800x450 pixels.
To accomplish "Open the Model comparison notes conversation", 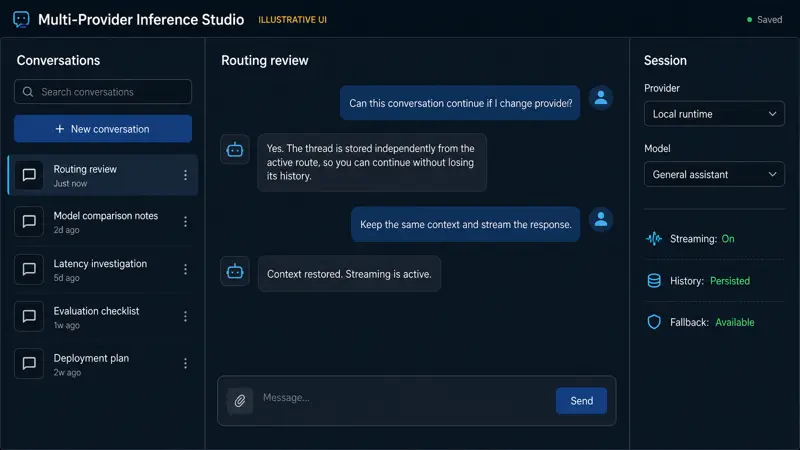I will click(x=103, y=221).
